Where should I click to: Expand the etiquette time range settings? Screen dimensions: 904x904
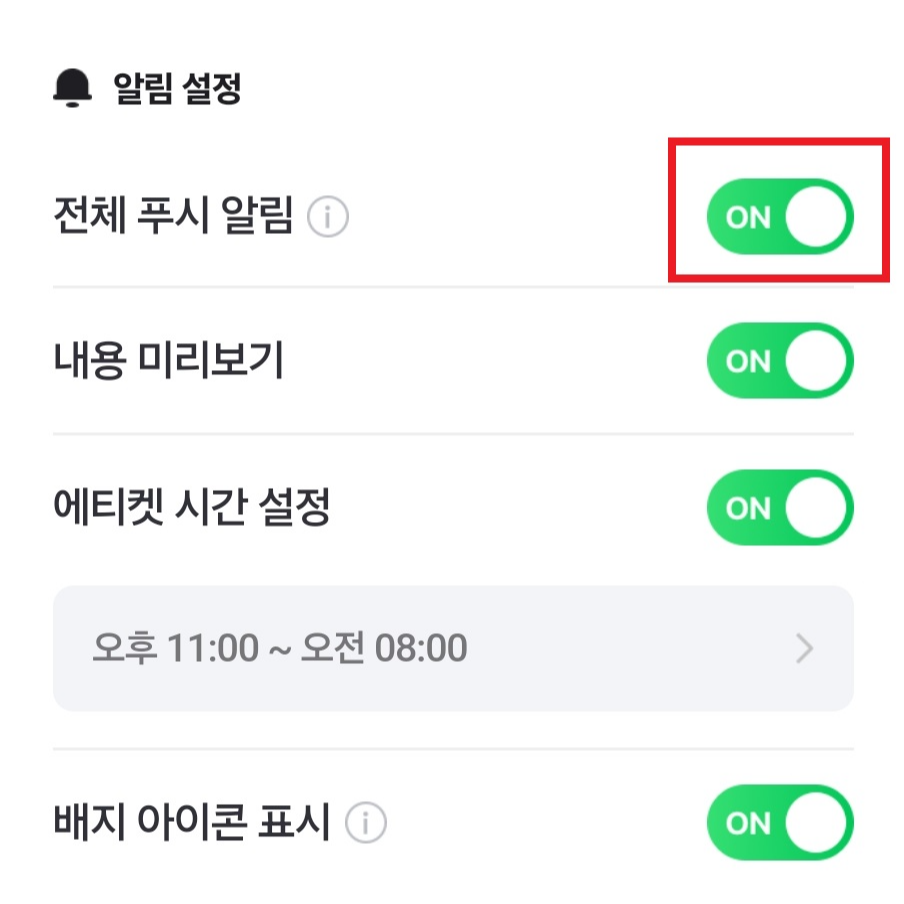pyautogui.click(x=452, y=648)
